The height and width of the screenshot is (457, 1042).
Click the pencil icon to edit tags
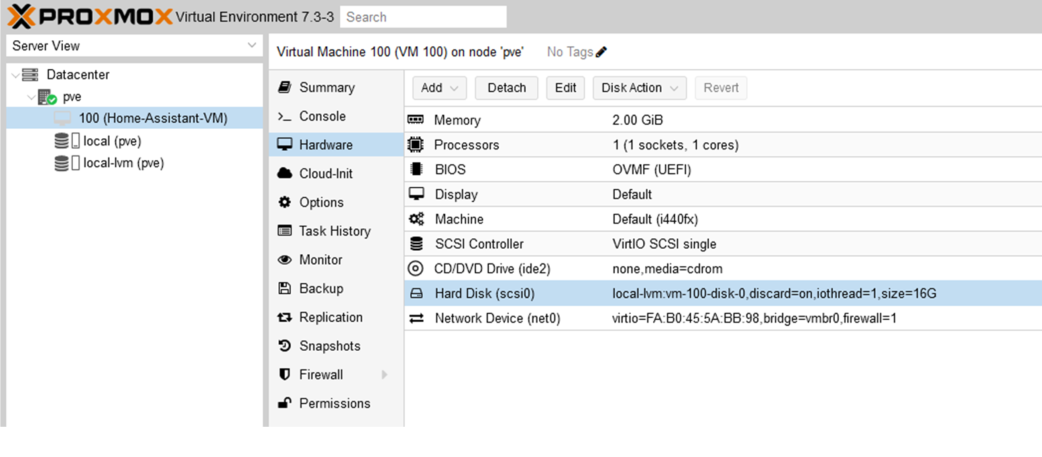601,52
